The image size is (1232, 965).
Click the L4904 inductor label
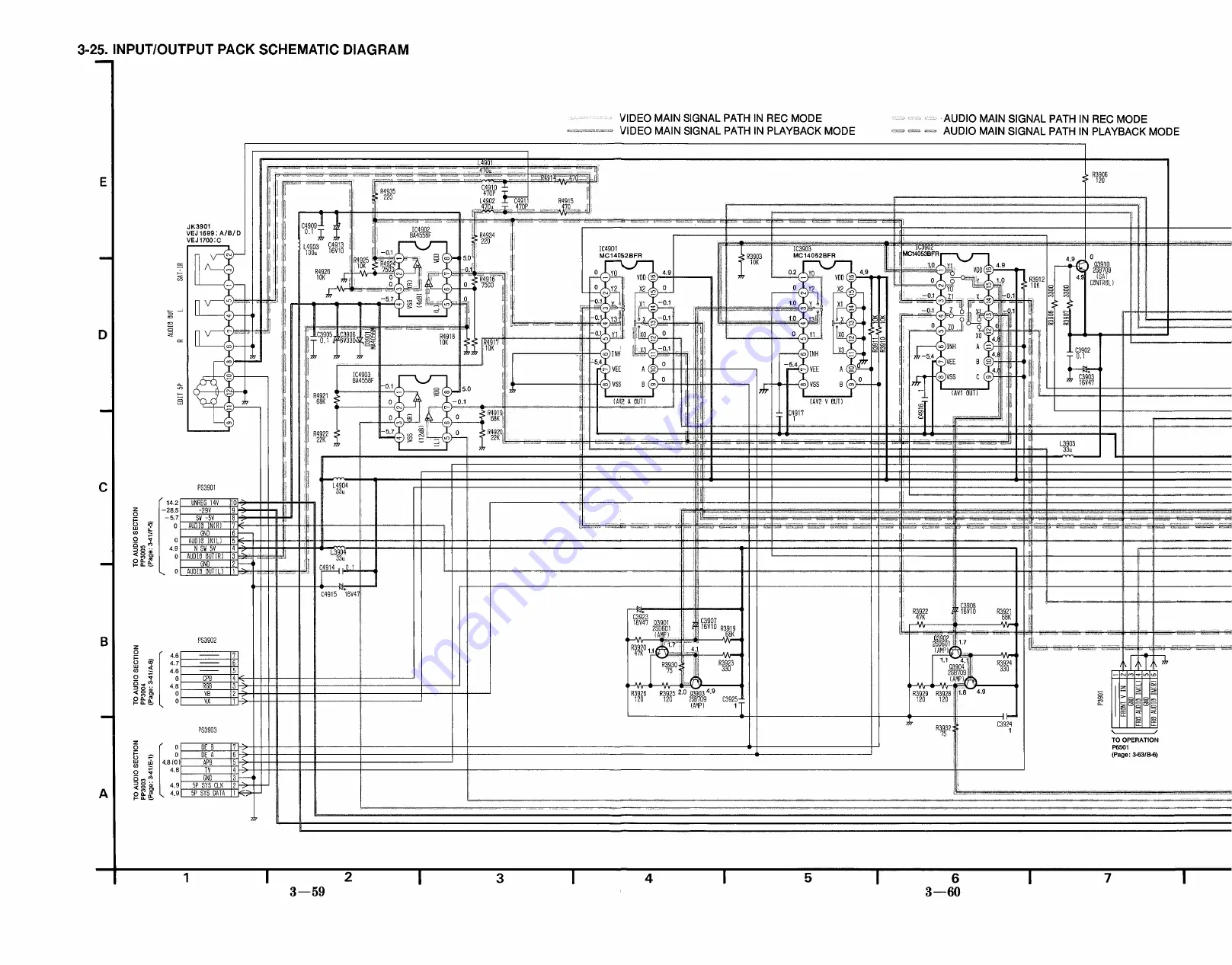pos(340,488)
